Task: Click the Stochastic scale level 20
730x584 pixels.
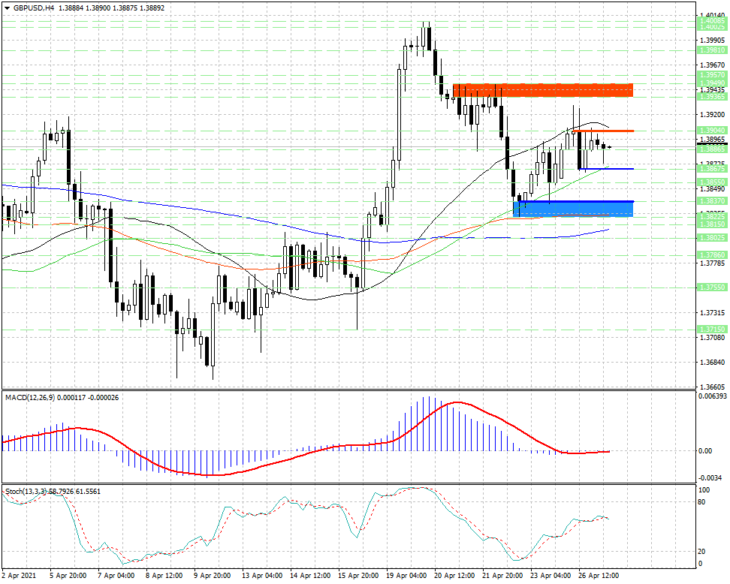Action: 702,551
